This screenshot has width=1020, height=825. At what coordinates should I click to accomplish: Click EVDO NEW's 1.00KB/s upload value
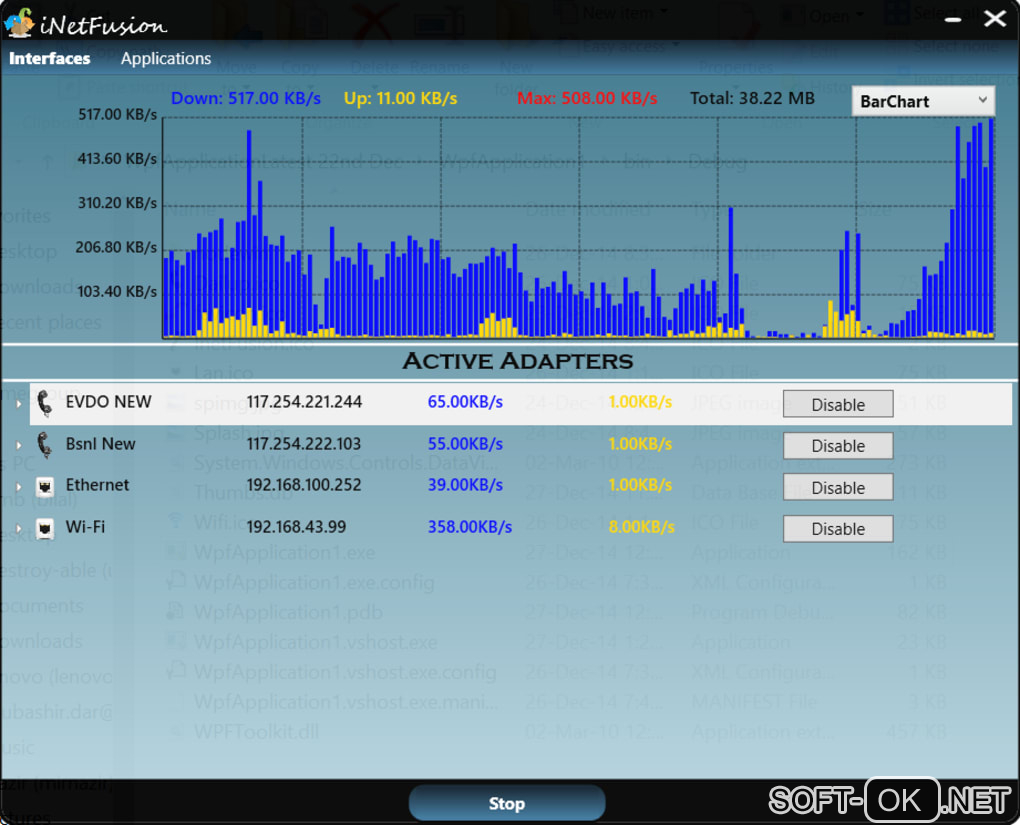640,402
